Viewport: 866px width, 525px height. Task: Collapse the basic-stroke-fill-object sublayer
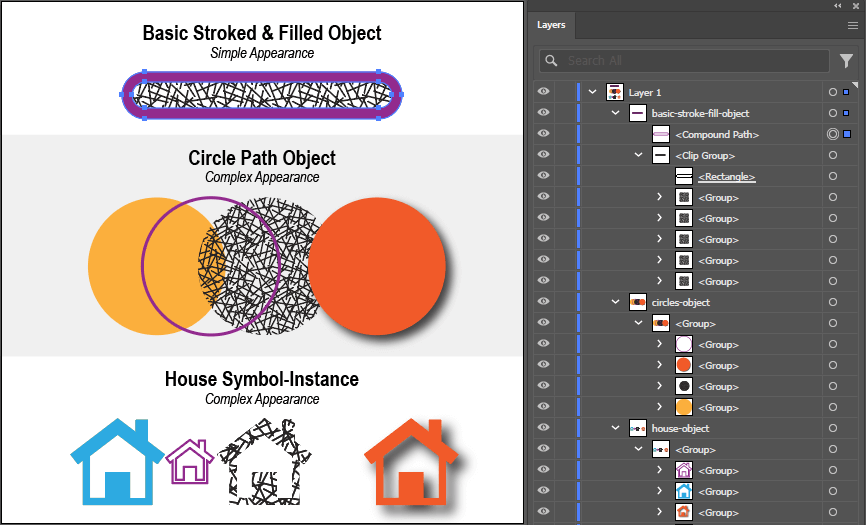[615, 113]
